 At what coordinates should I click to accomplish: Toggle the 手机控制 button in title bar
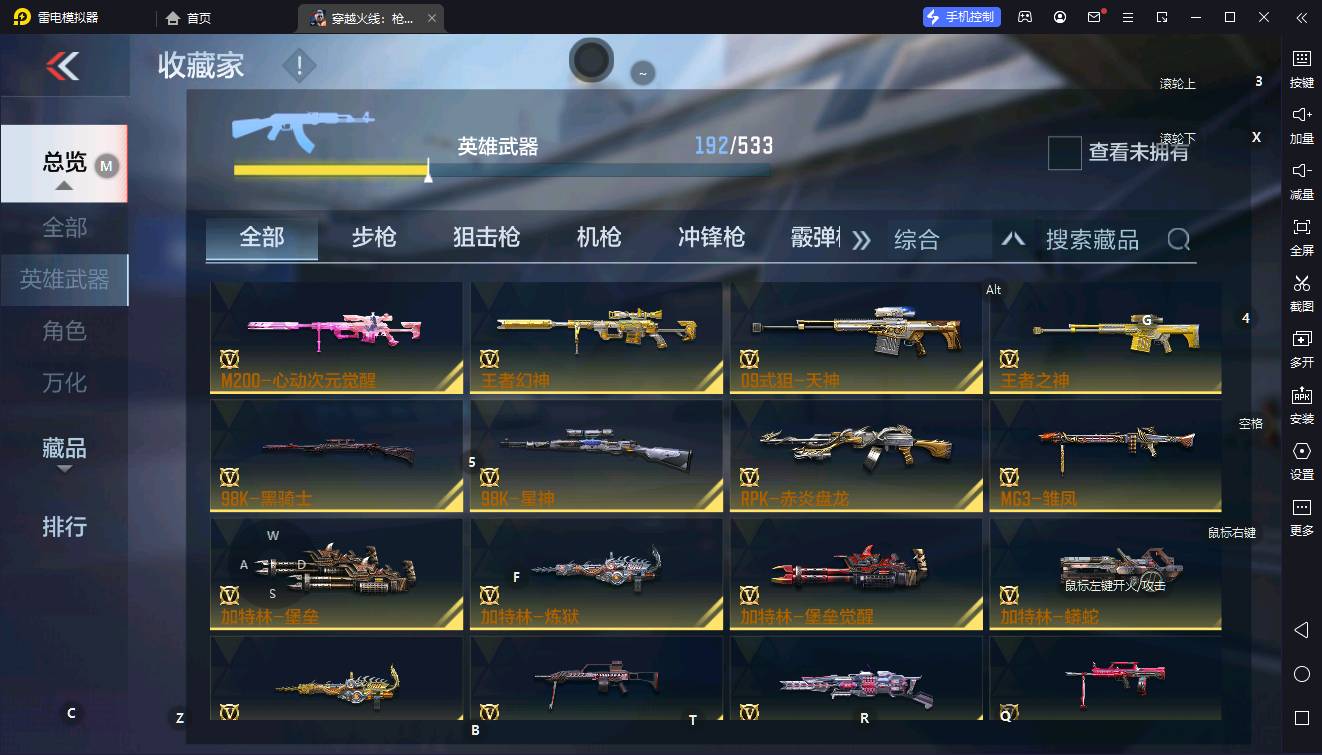[x=961, y=17]
